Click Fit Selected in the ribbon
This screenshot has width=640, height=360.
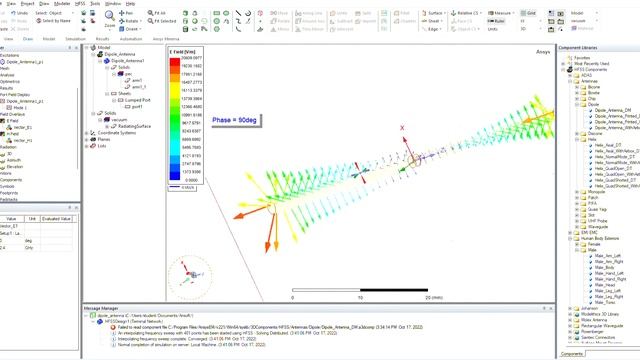162,21
